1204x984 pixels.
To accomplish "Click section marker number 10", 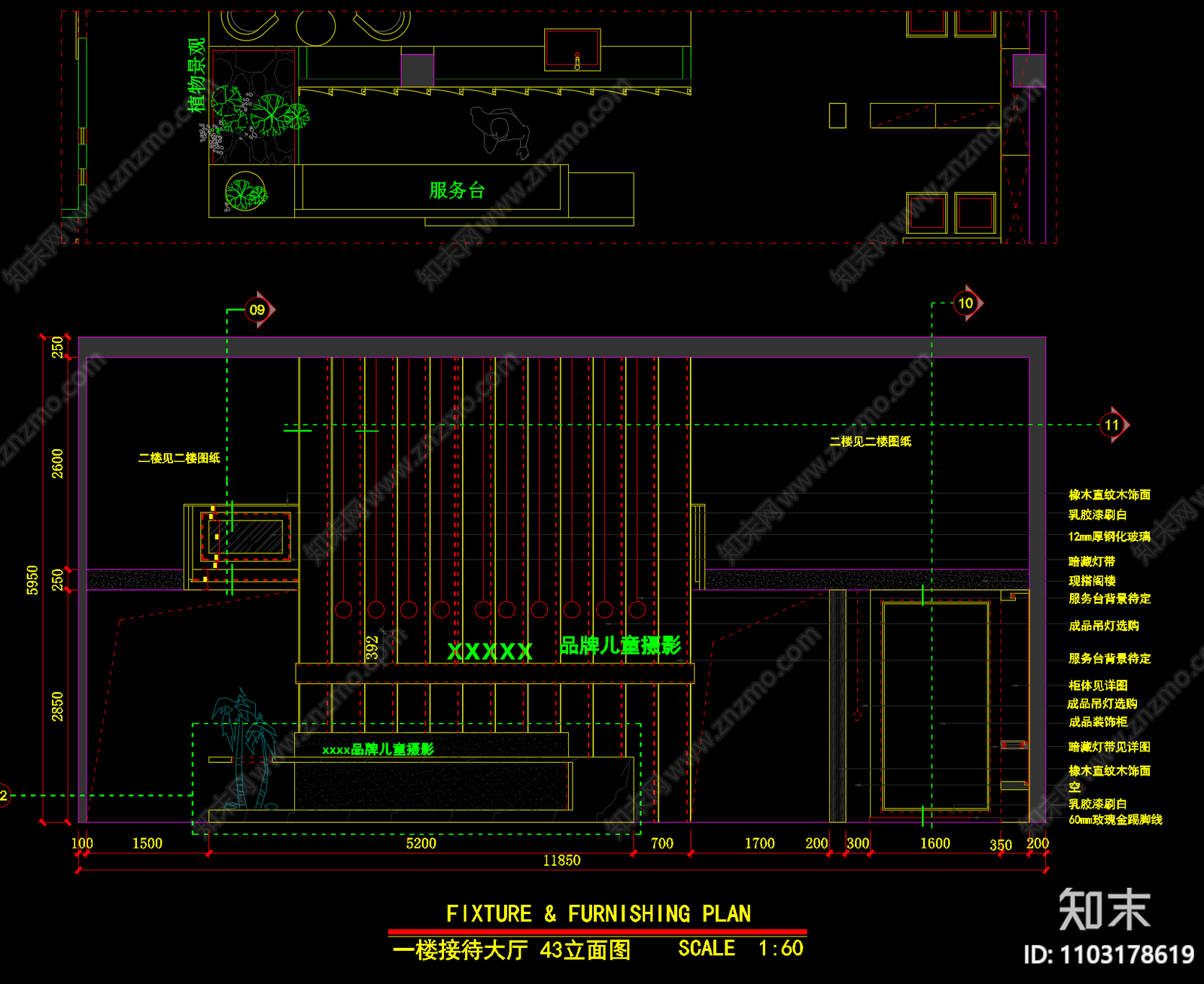I will 966,303.
